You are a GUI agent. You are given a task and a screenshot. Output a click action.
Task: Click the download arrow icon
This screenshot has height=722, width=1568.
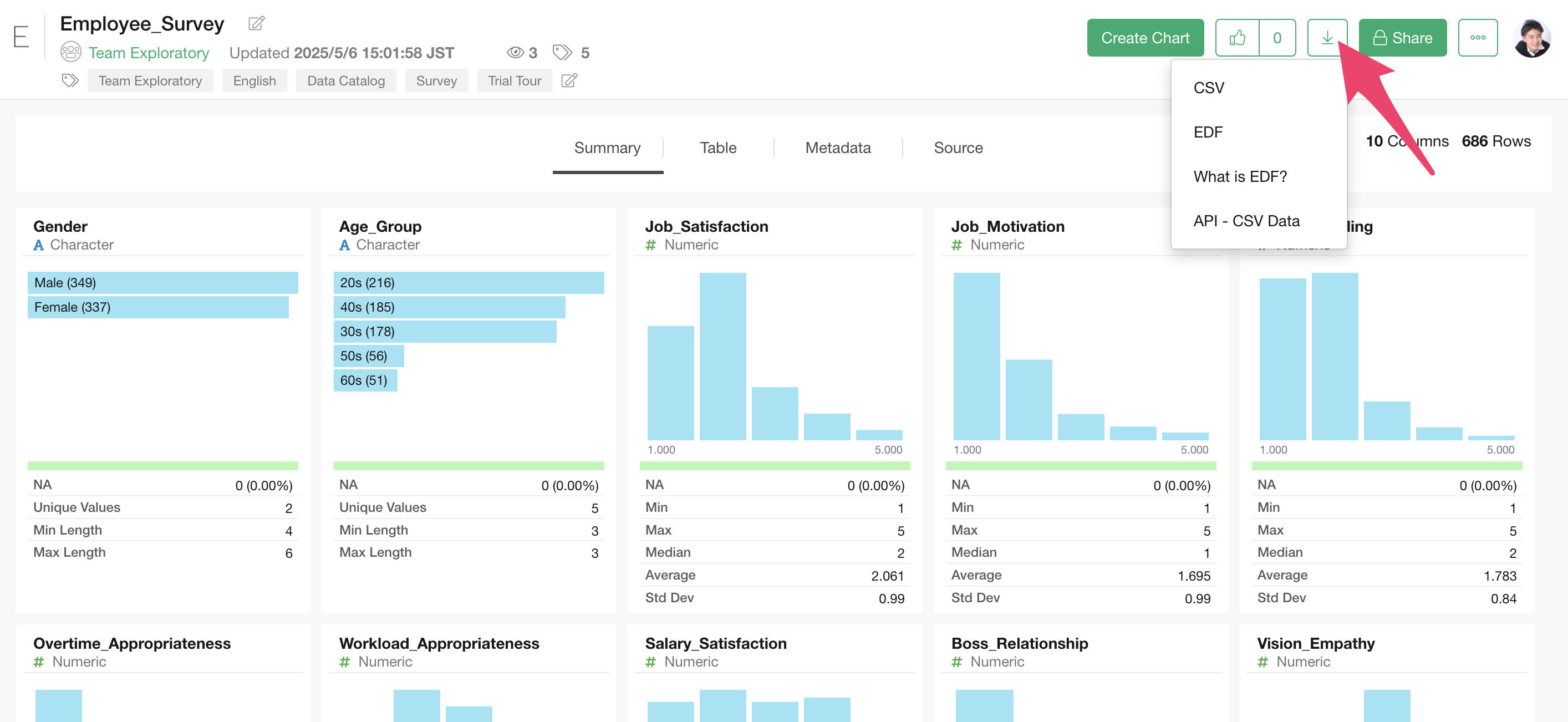(x=1326, y=38)
